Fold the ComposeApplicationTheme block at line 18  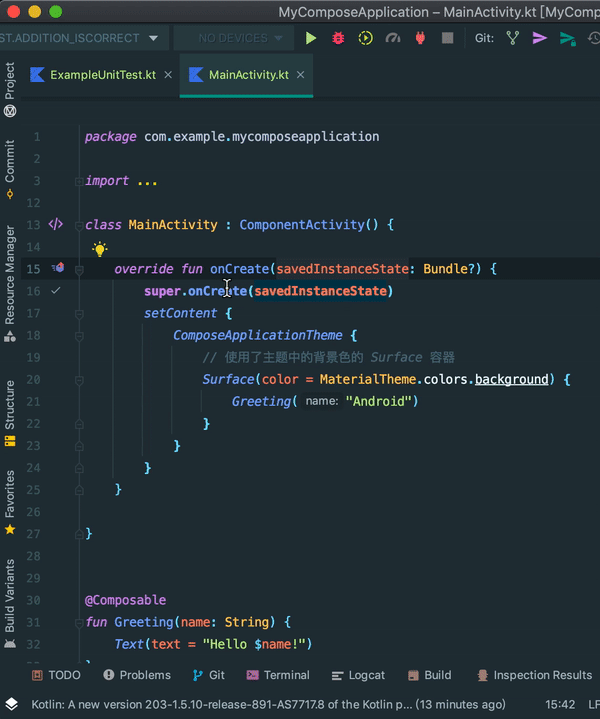tap(79, 336)
